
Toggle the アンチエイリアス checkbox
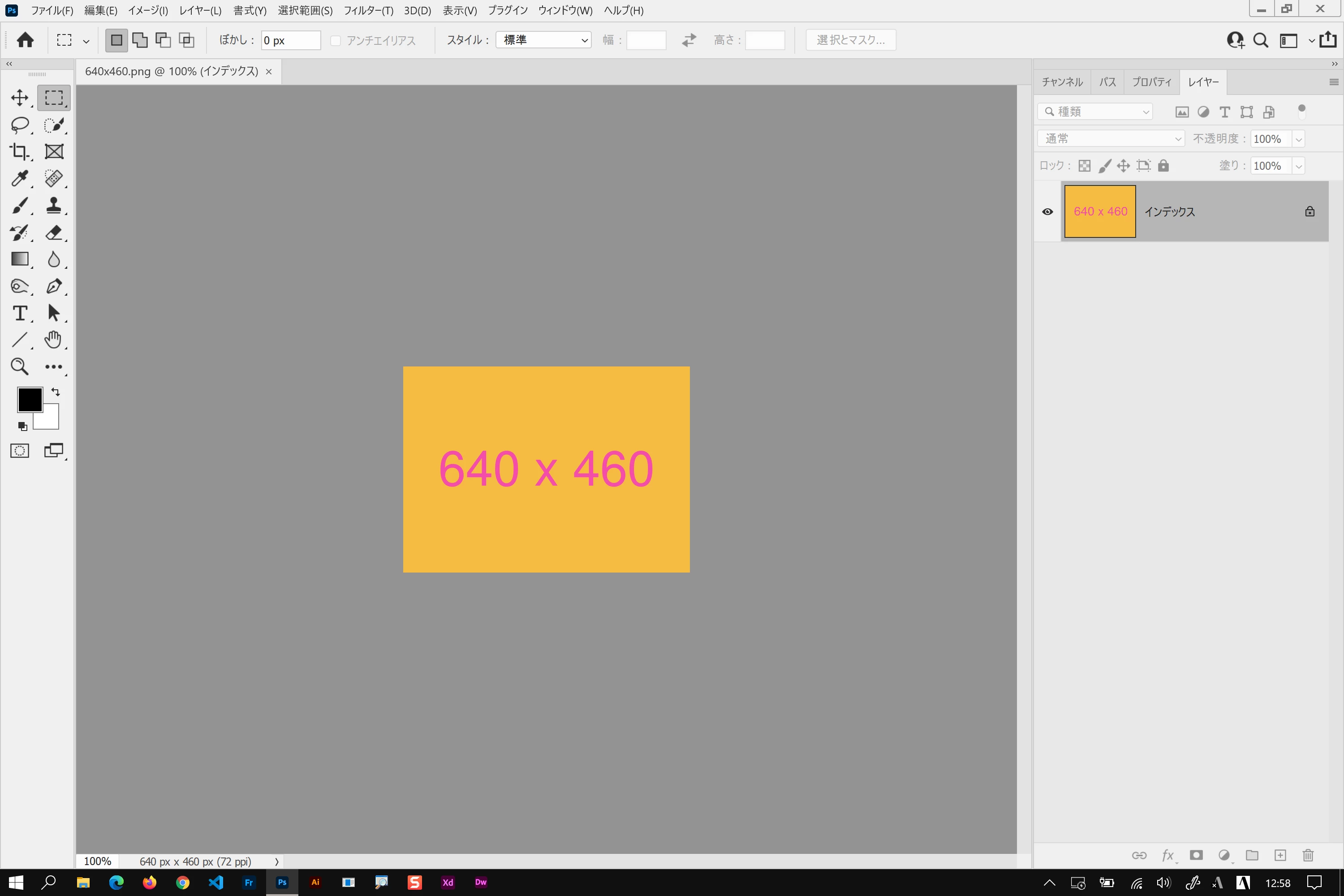coord(336,41)
